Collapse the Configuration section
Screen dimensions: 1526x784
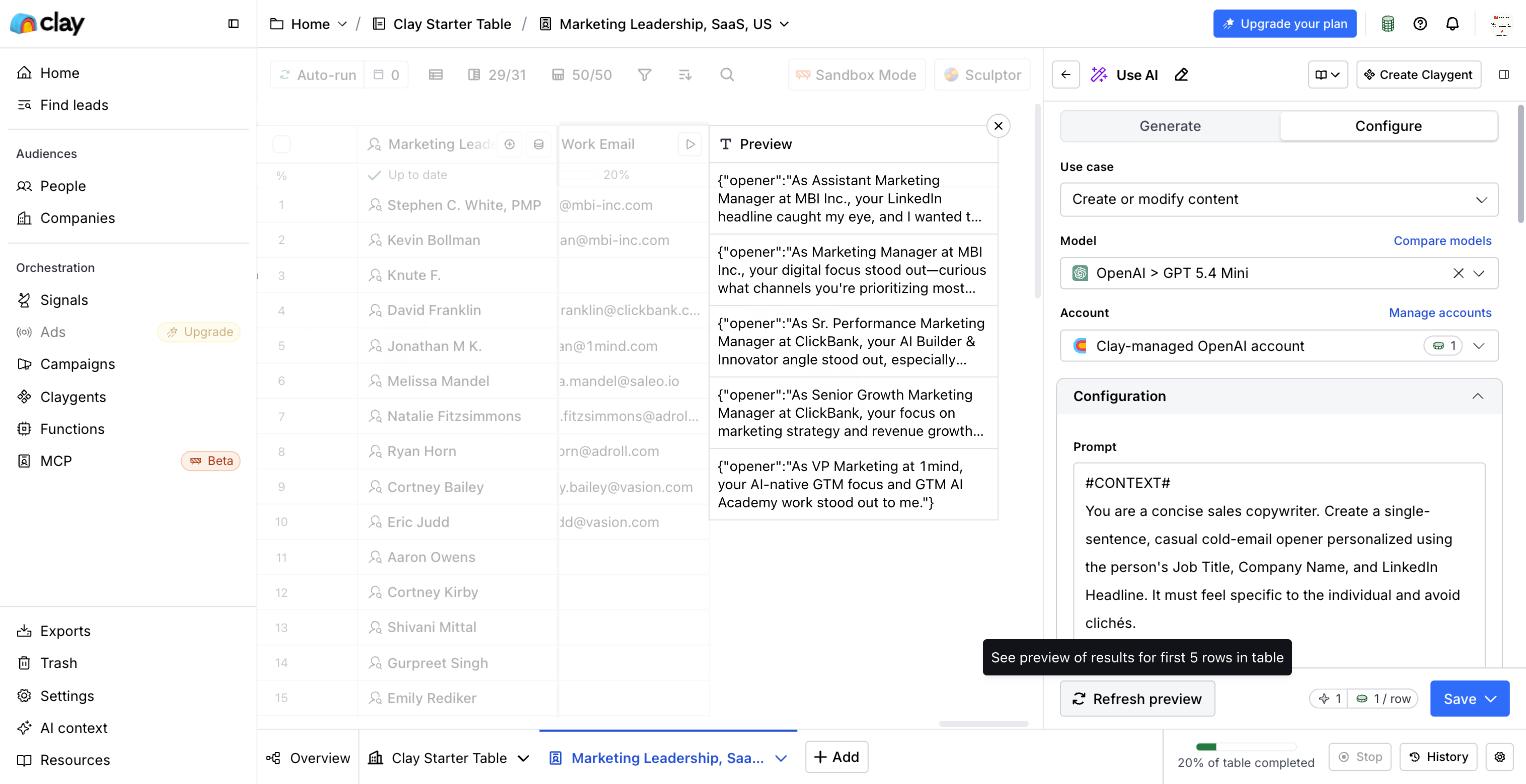click(1279, 396)
